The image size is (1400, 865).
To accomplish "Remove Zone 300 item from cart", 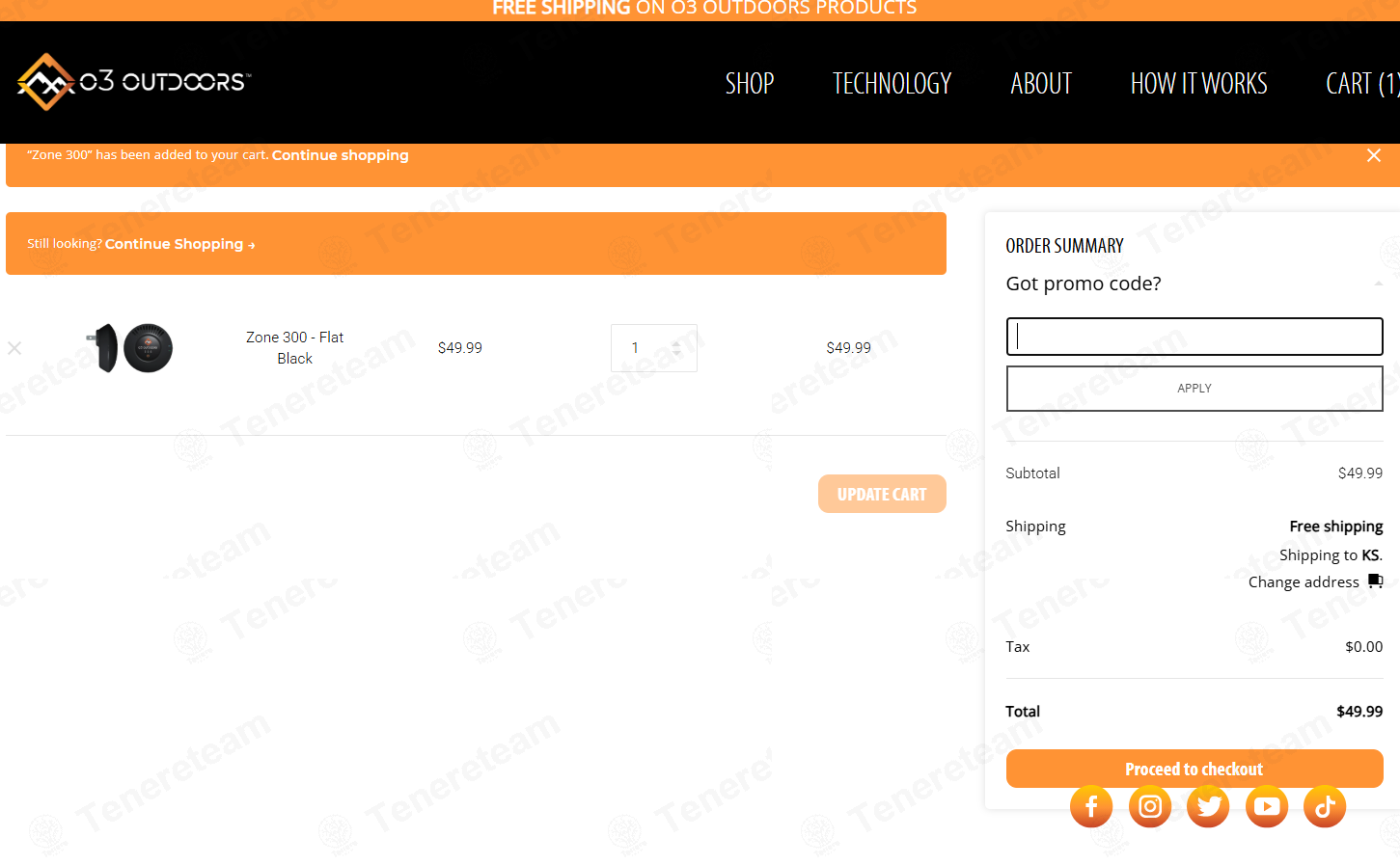I will click(x=14, y=348).
